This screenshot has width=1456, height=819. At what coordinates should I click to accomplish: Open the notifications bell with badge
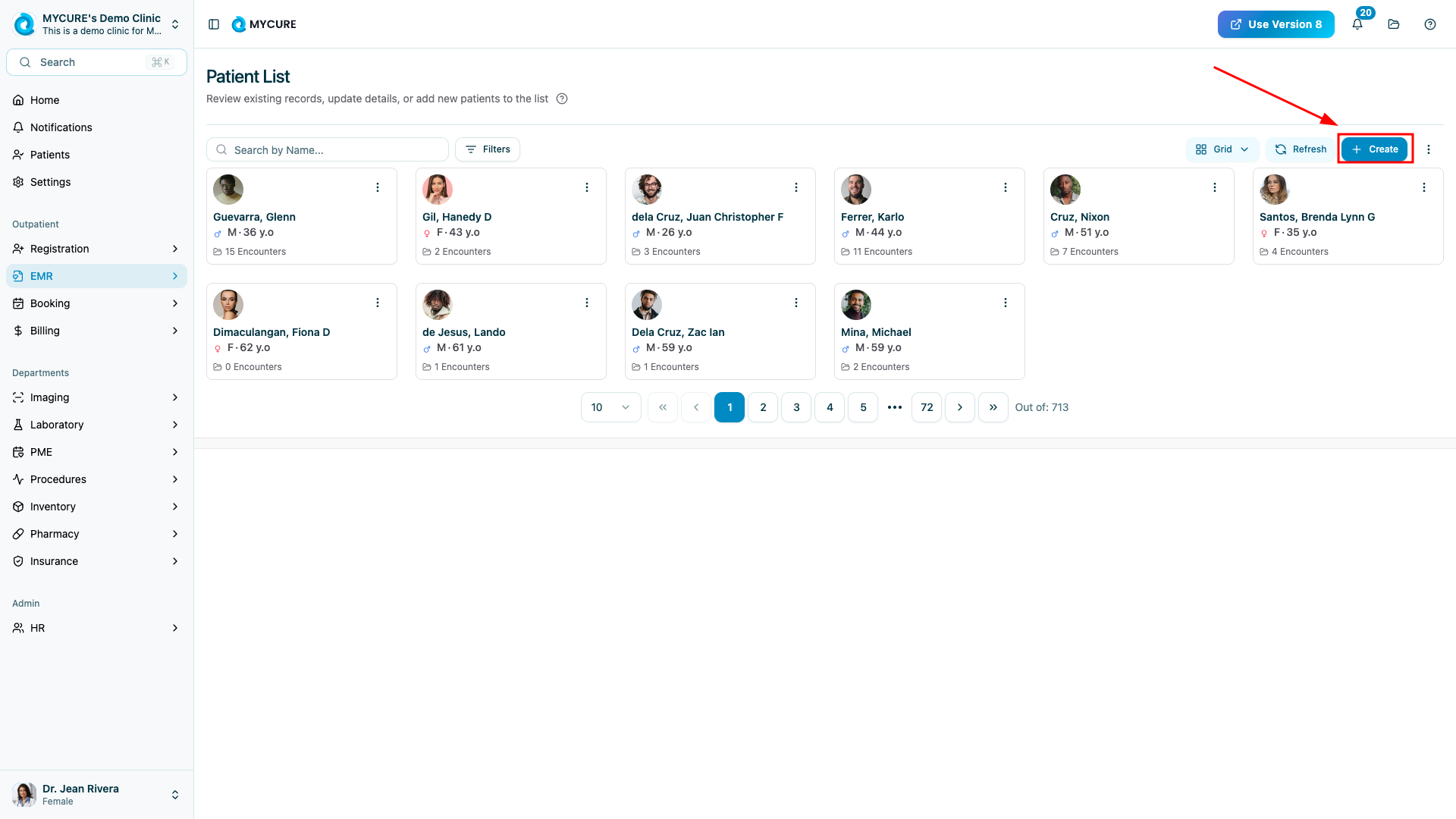pyautogui.click(x=1357, y=24)
